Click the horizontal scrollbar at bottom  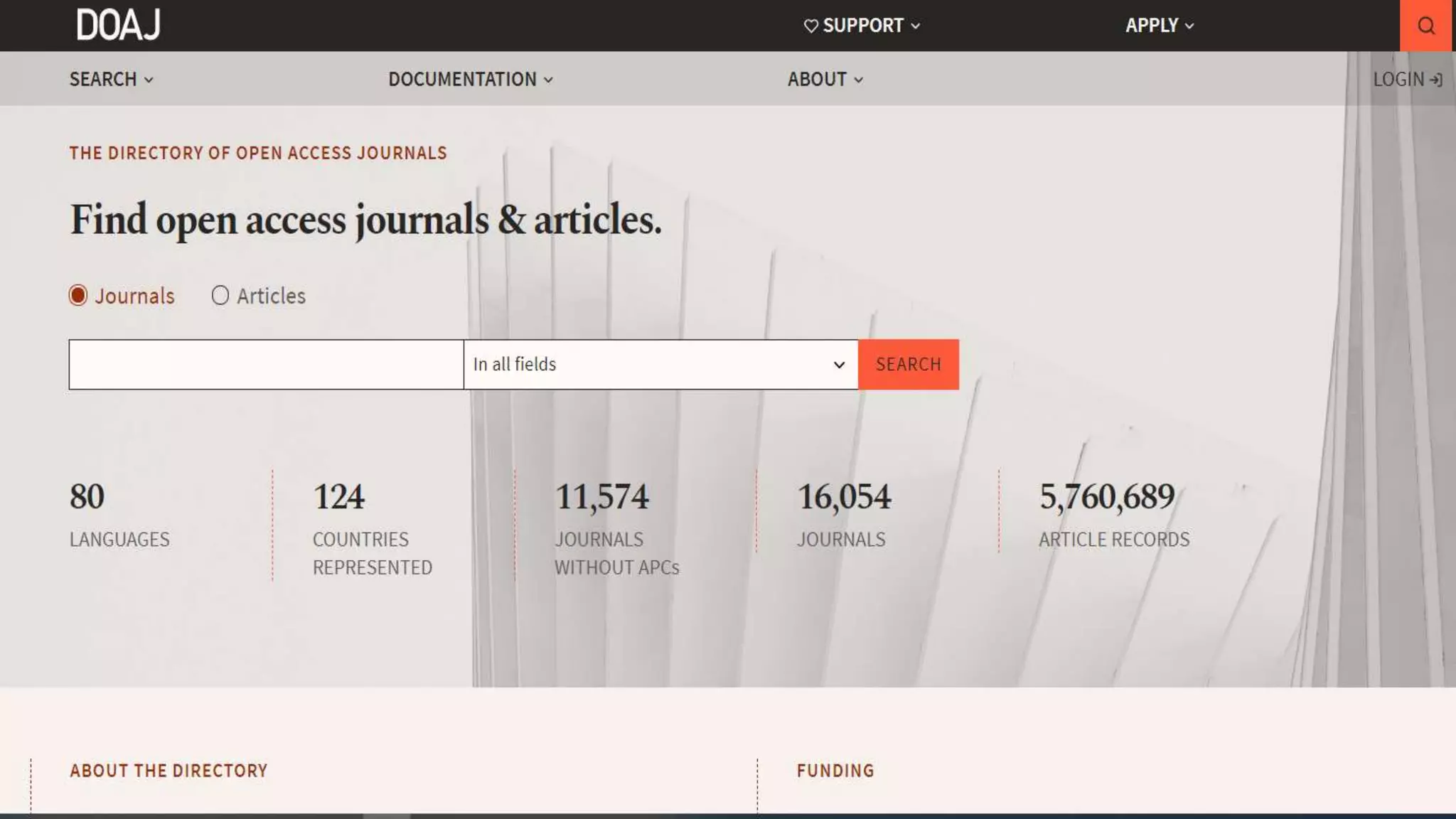point(387,816)
